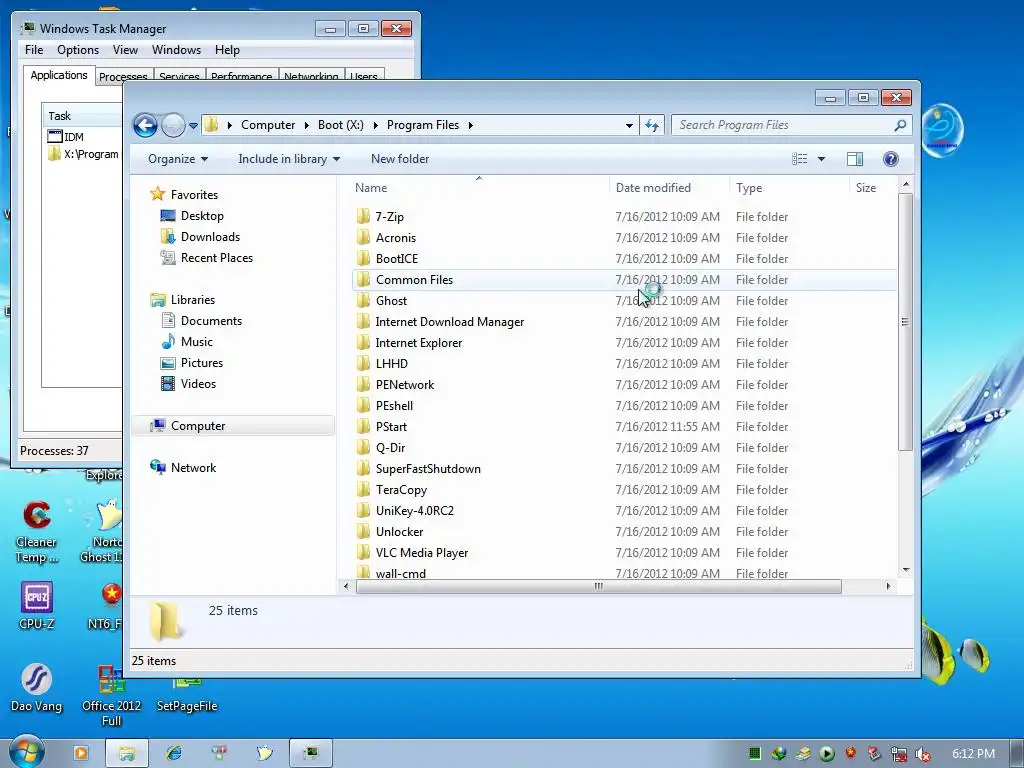
Task: Open Task Manager Help menu
Action: 227,50
